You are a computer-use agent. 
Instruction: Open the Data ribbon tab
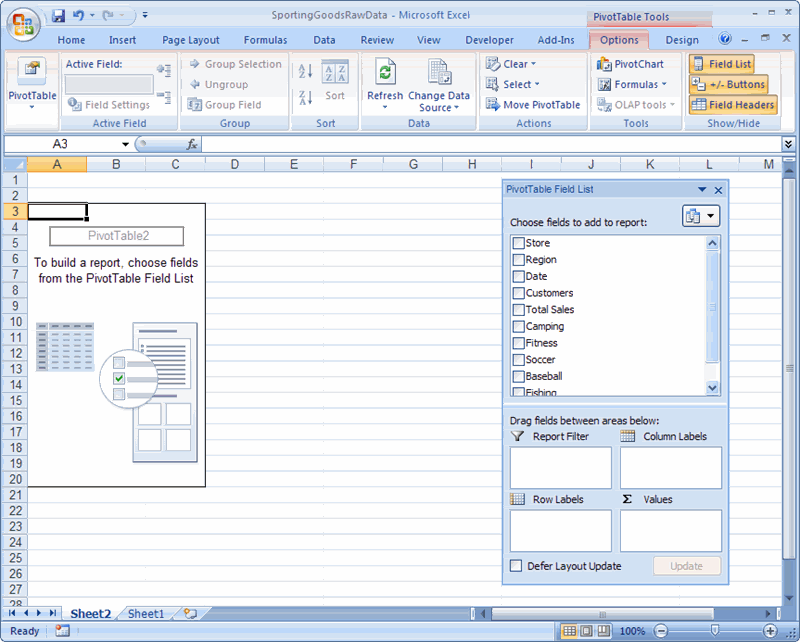pos(324,40)
